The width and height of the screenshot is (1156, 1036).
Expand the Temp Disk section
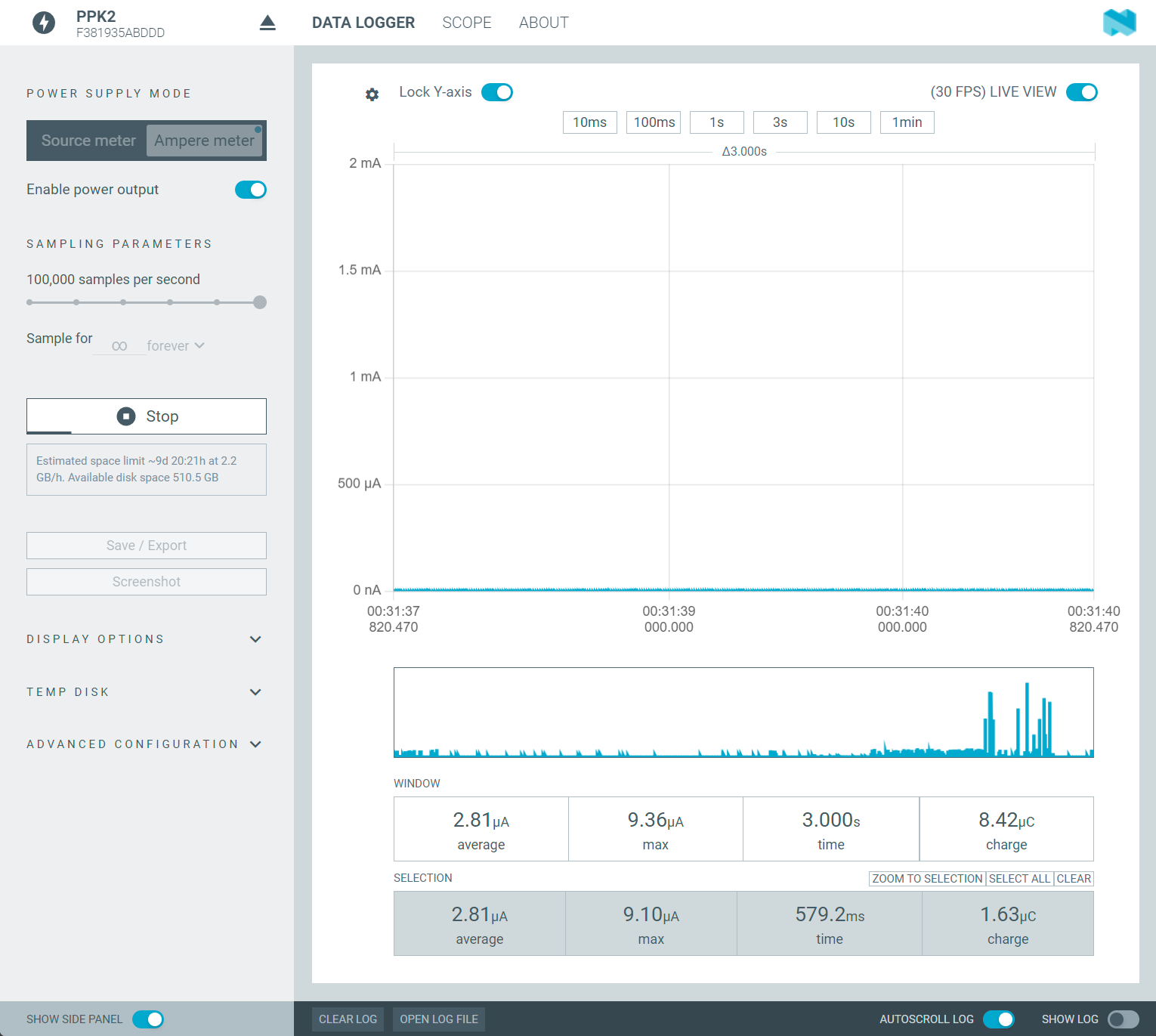click(255, 692)
